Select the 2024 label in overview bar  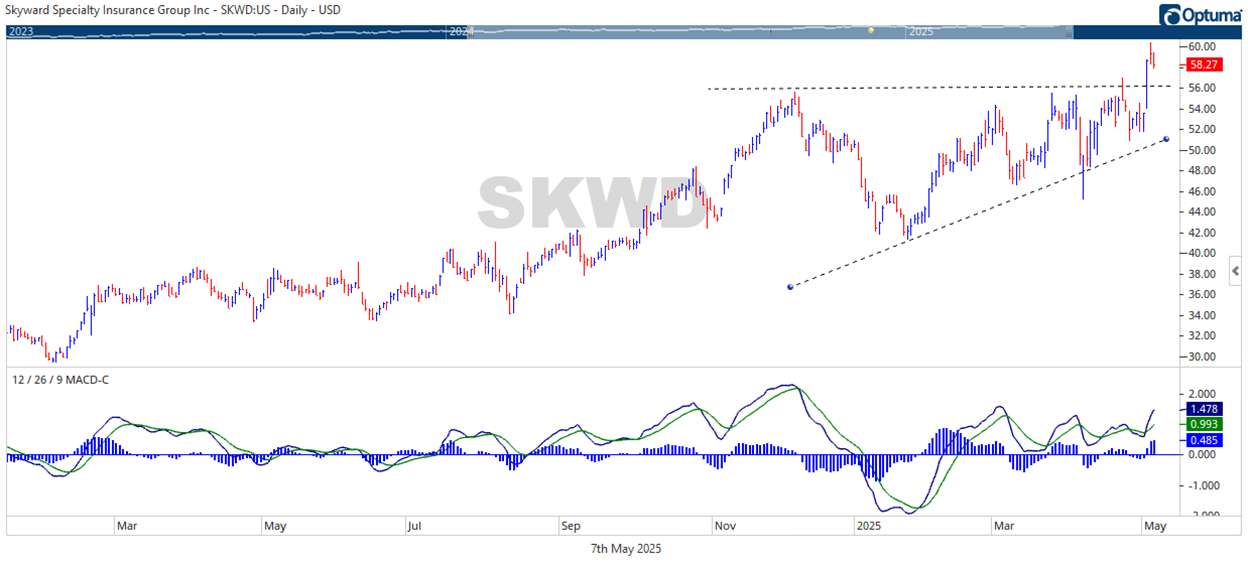tap(461, 32)
